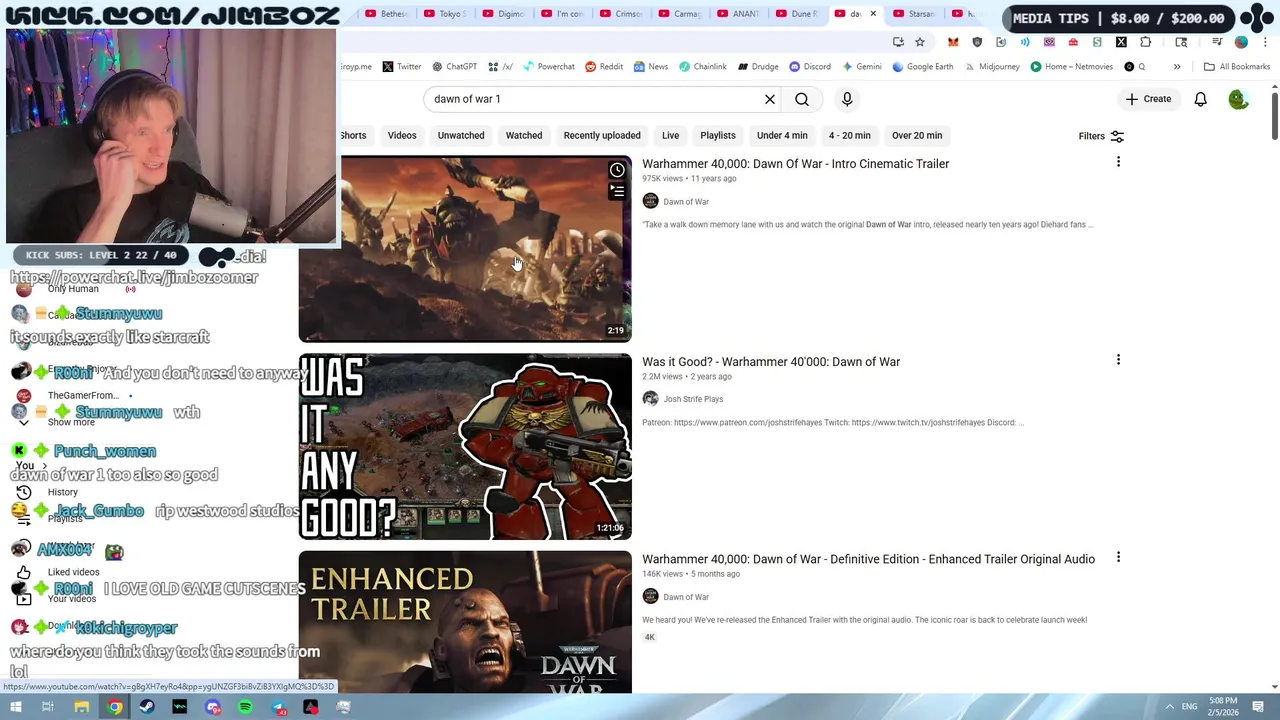Screen dimensions: 1280x720
Task: Filter results by Playlists chip
Action: pos(718,135)
